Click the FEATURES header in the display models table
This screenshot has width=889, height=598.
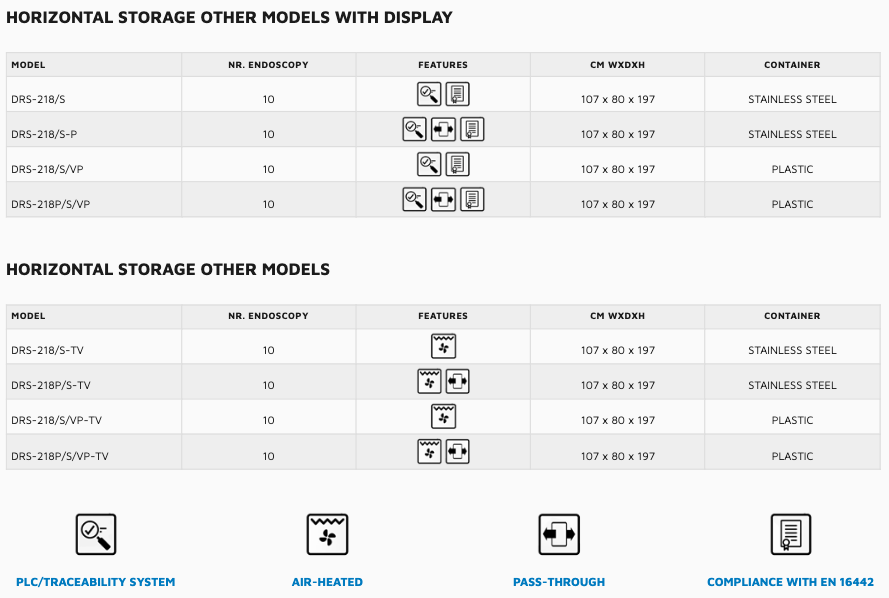click(x=443, y=65)
